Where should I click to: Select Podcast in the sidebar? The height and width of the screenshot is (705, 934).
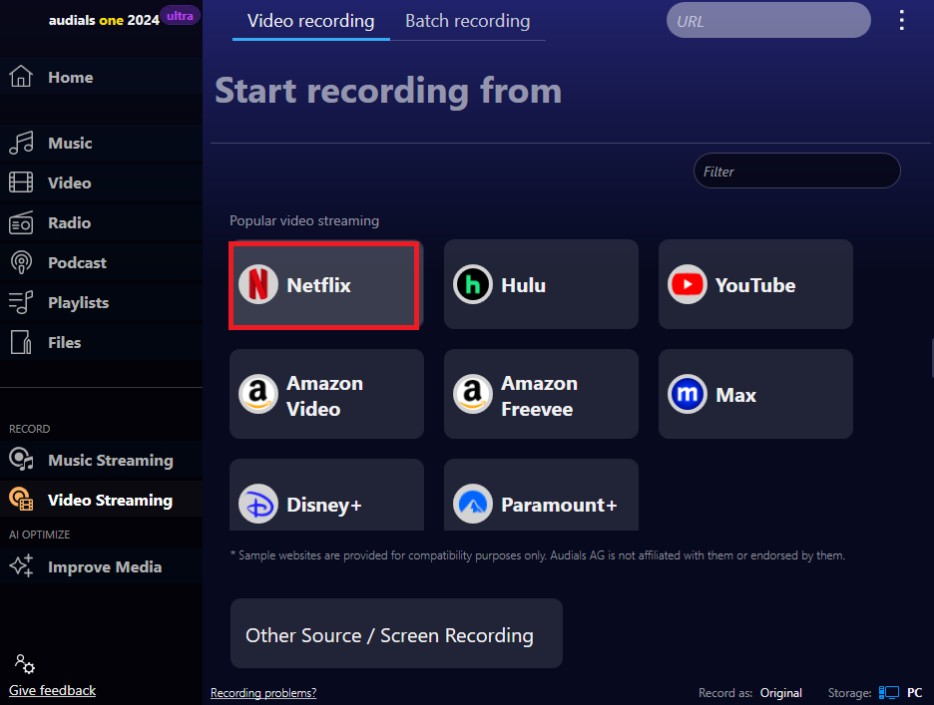coord(77,263)
